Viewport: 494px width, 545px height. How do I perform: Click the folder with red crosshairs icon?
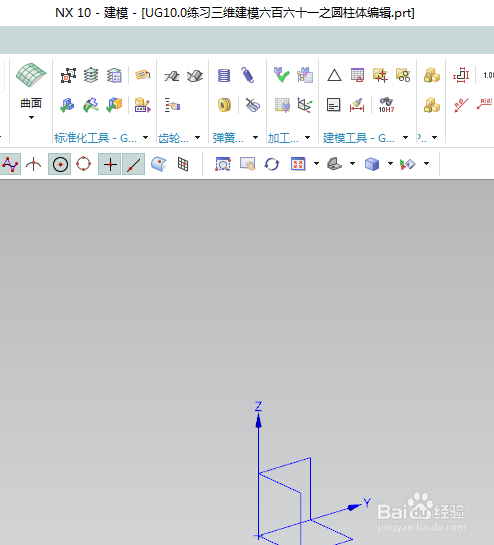coord(380,75)
